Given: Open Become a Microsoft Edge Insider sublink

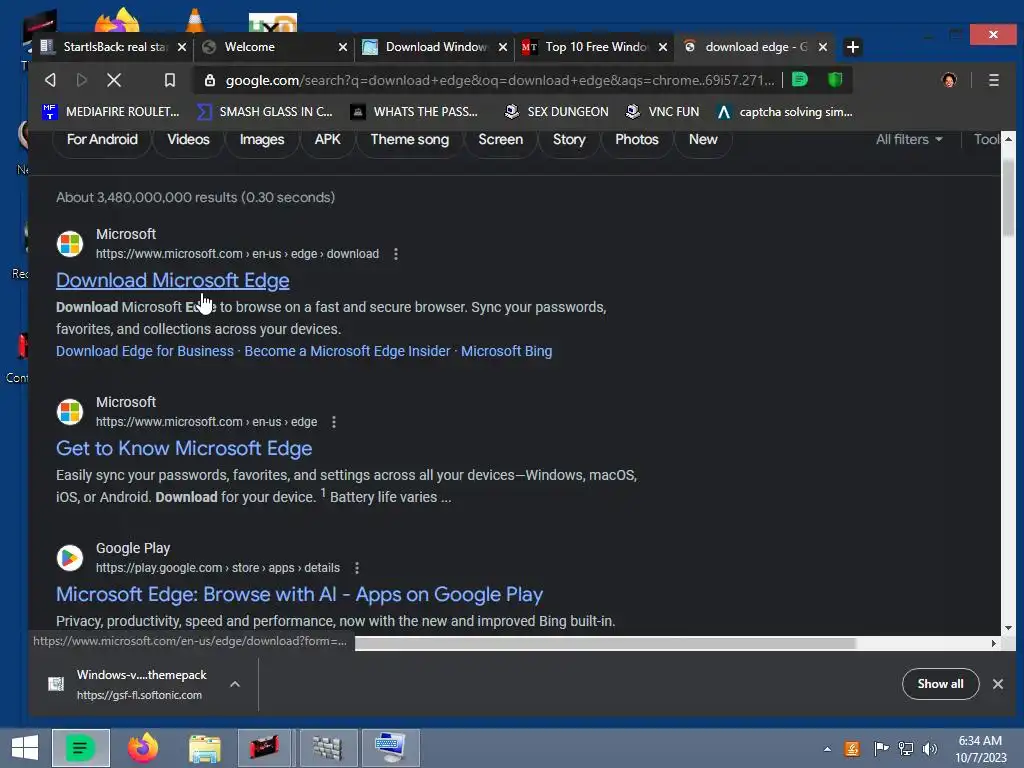Looking at the screenshot, I should pos(347,351).
